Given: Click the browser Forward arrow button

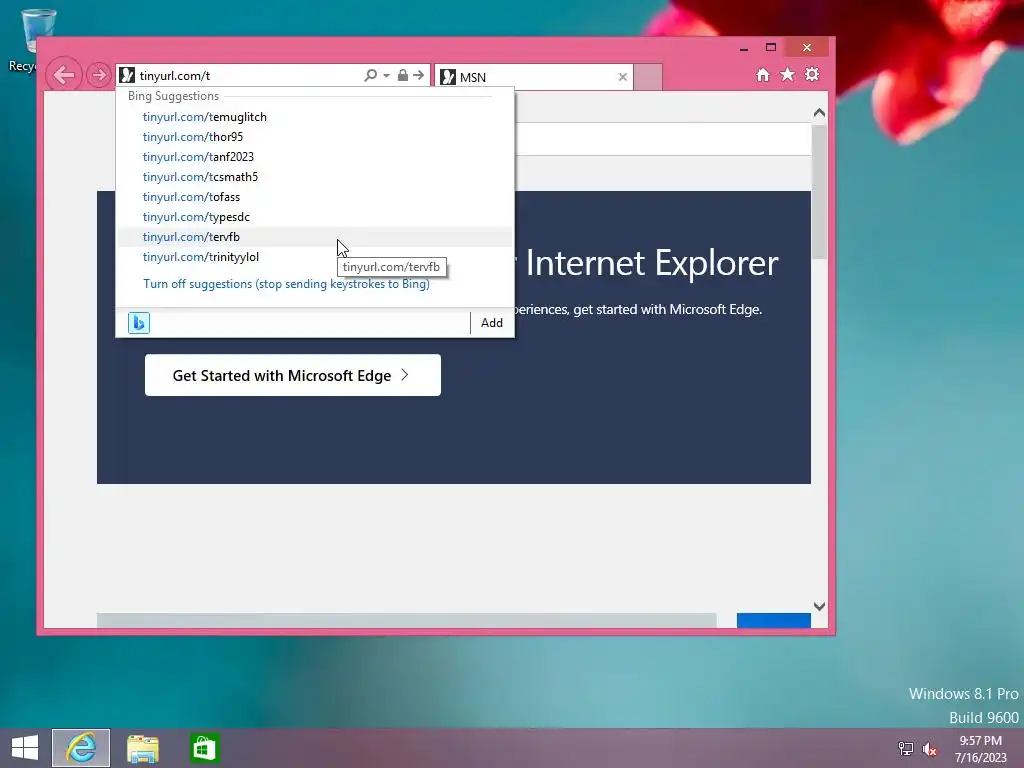Looking at the screenshot, I should 99,75.
